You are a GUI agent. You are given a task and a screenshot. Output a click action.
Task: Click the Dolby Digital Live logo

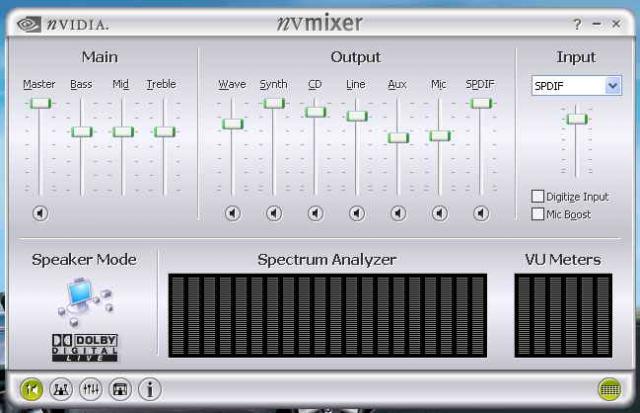(x=85, y=348)
